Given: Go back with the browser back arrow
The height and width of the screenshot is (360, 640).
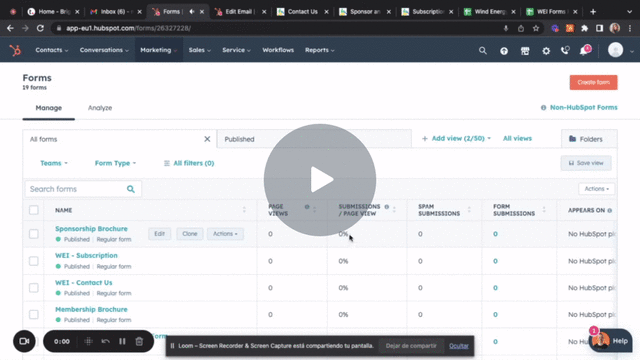Looking at the screenshot, I should tap(10, 28).
